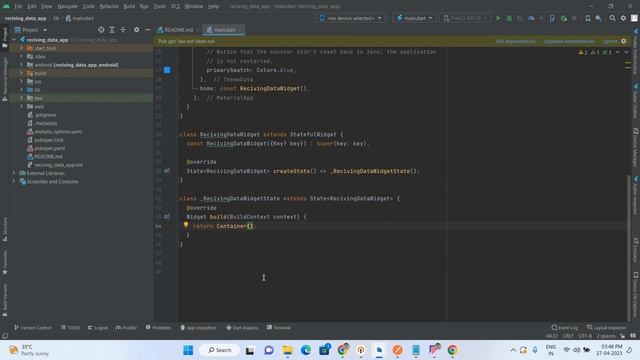Click the override gutter icon beside the build method
The height and width of the screenshot is (360, 640).
tap(167, 217)
